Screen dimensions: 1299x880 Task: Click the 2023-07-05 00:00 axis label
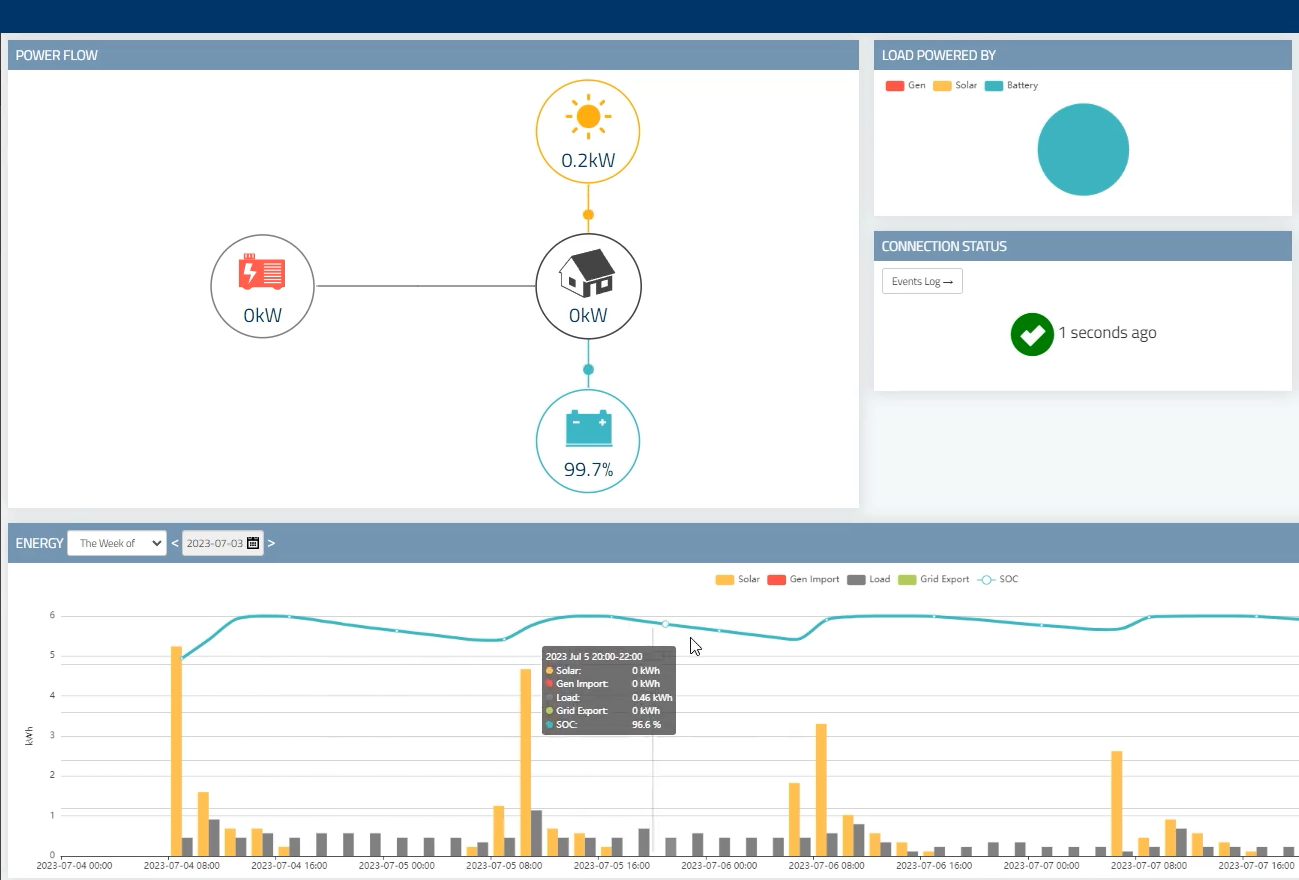(396, 866)
